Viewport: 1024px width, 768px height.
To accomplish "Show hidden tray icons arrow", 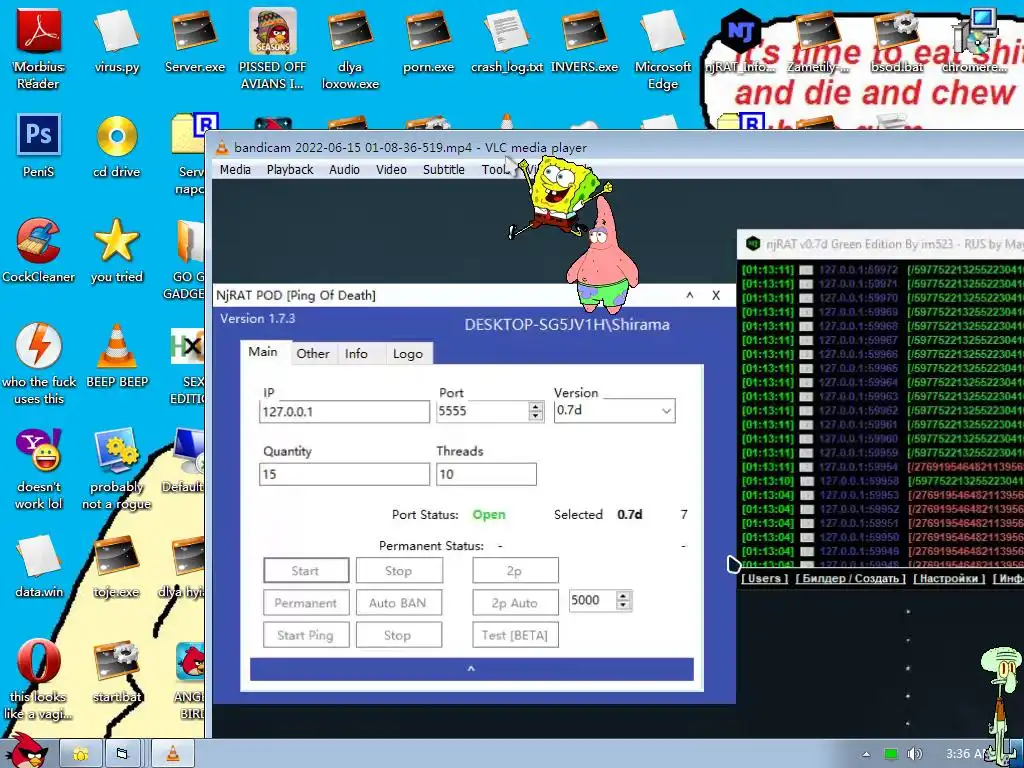I will click(x=866, y=754).
